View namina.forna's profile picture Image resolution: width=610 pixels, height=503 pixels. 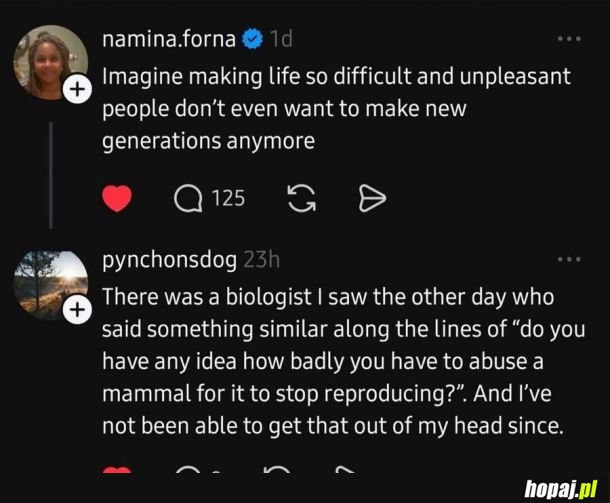tap(50, 62)
